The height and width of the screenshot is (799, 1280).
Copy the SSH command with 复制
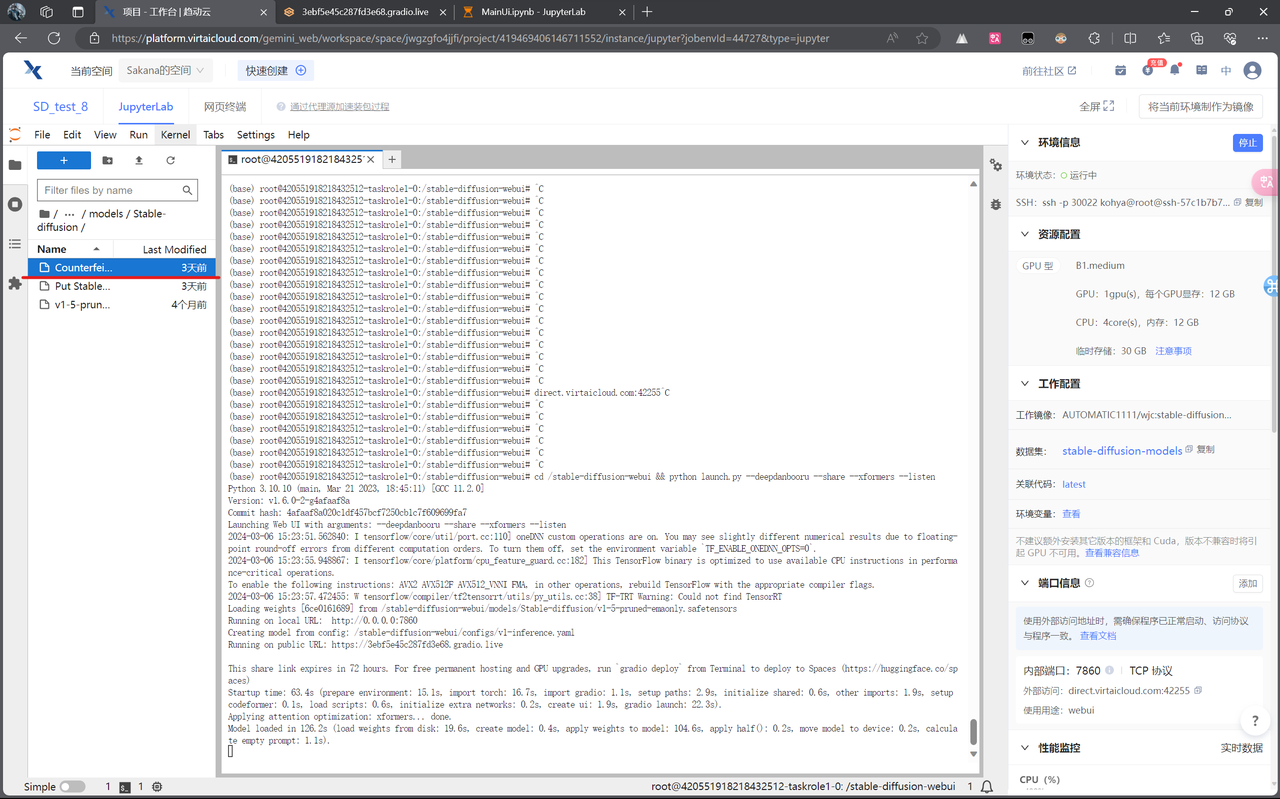(1248, 202)
